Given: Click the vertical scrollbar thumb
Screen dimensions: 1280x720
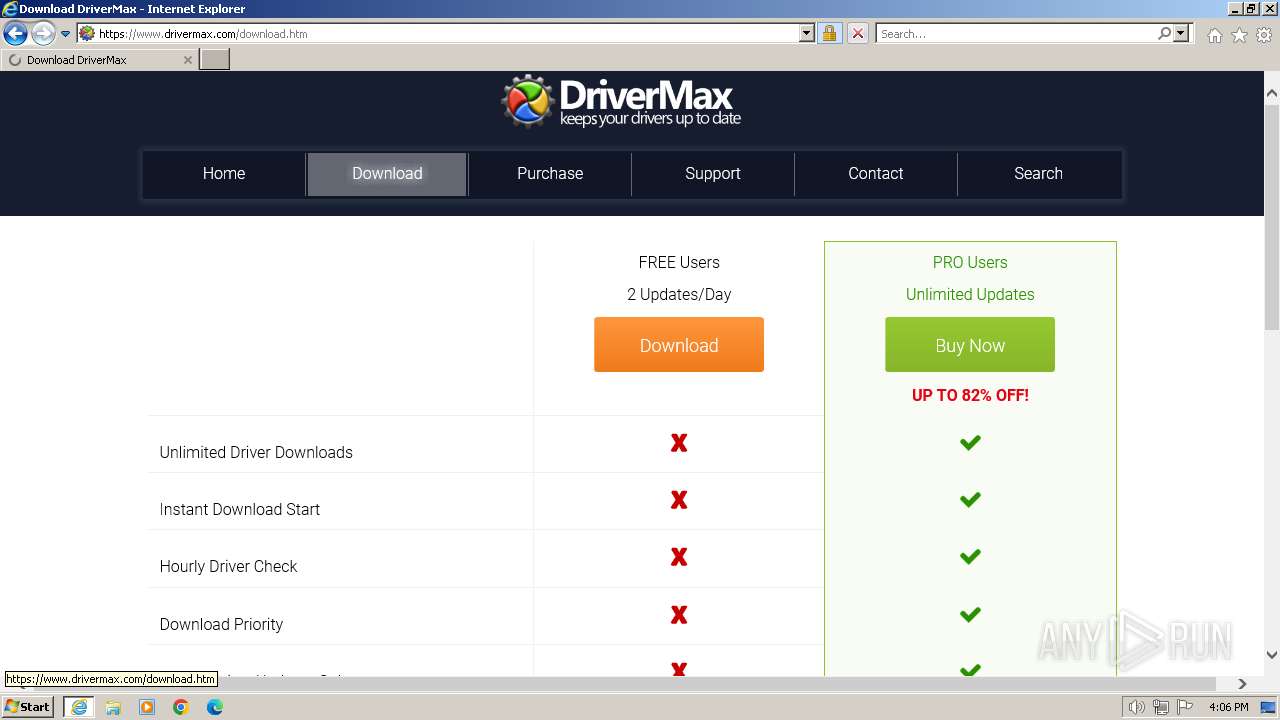Looking at the screenshot, I should click(1272, 219).
